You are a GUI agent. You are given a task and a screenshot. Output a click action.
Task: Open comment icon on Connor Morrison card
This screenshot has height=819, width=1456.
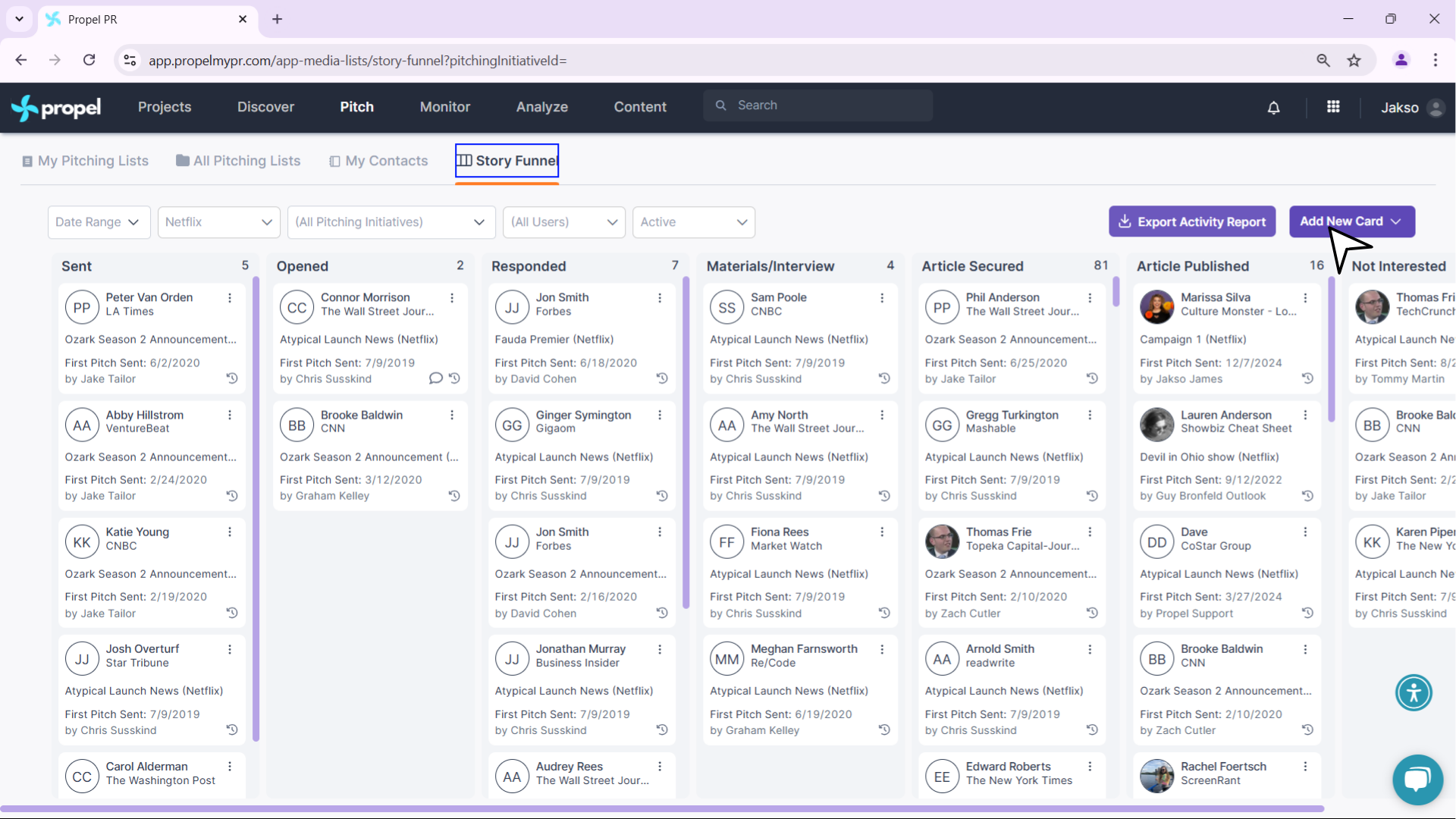click(x=435, y=378)
